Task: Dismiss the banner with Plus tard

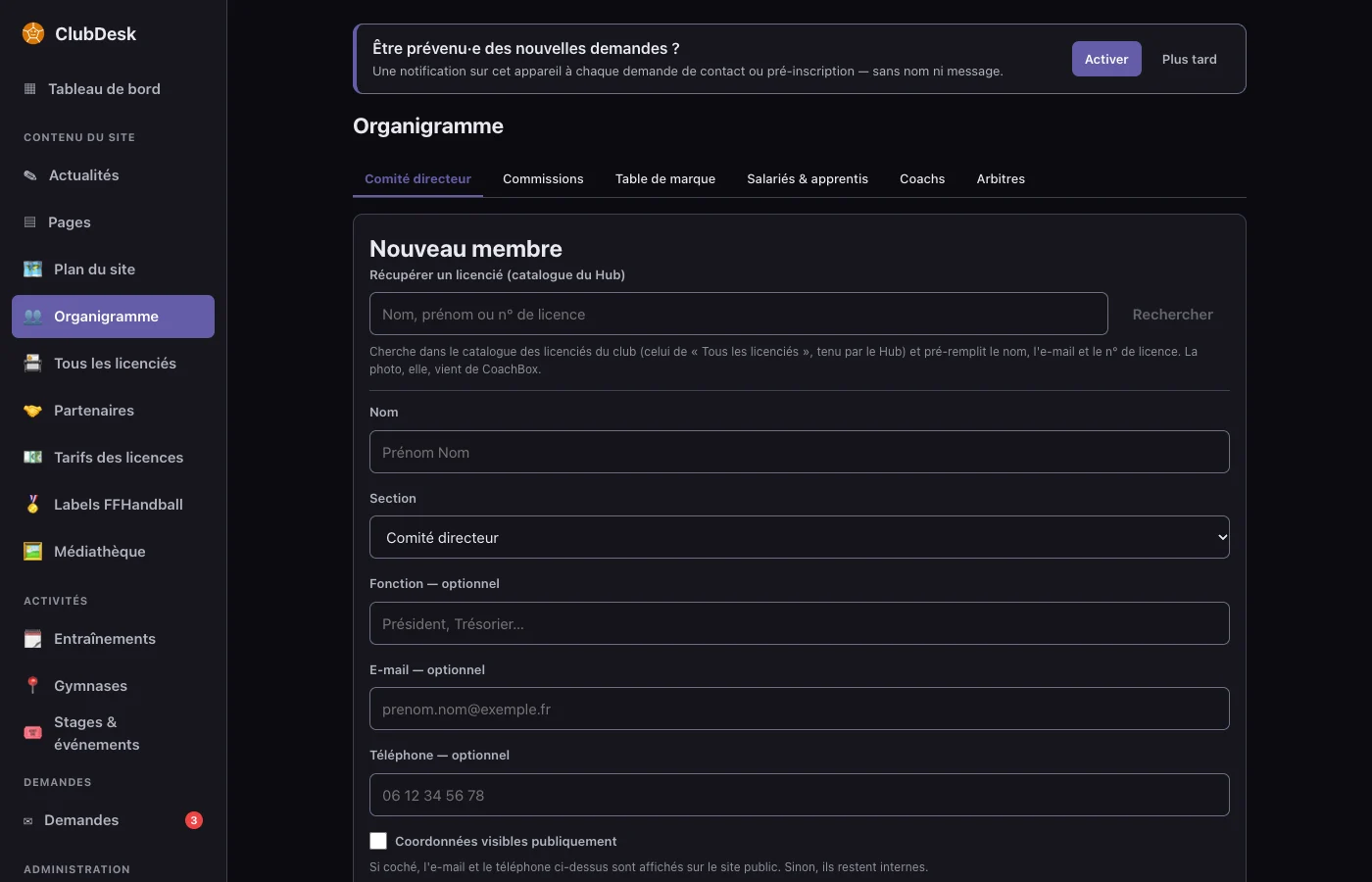Action: coord(1190,59)
